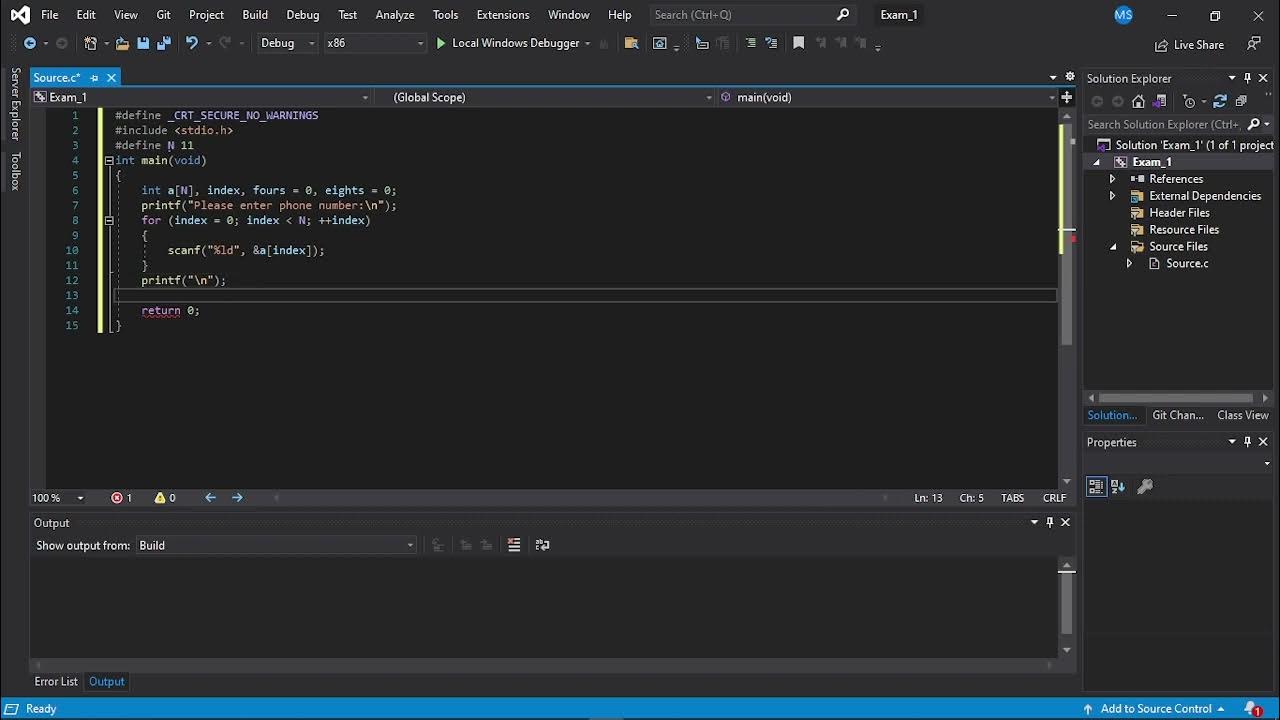Click Add to Source Control button
The width and height of the screenshot is (1280, 720).
[1154, 709]
